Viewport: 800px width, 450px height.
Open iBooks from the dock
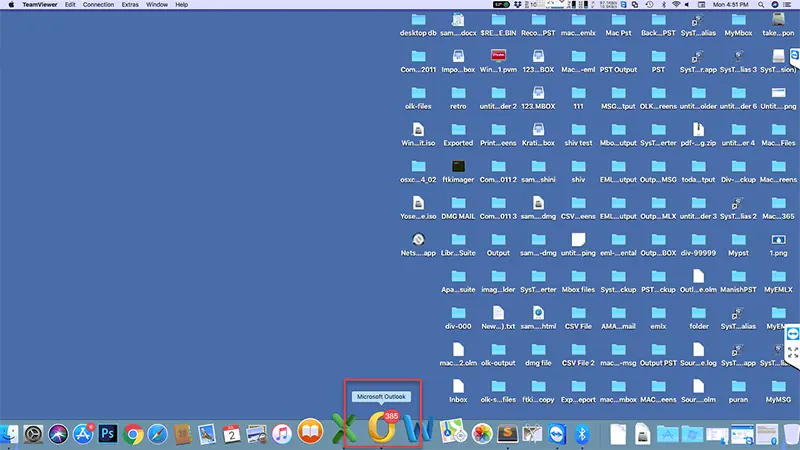tap(310, 432)
